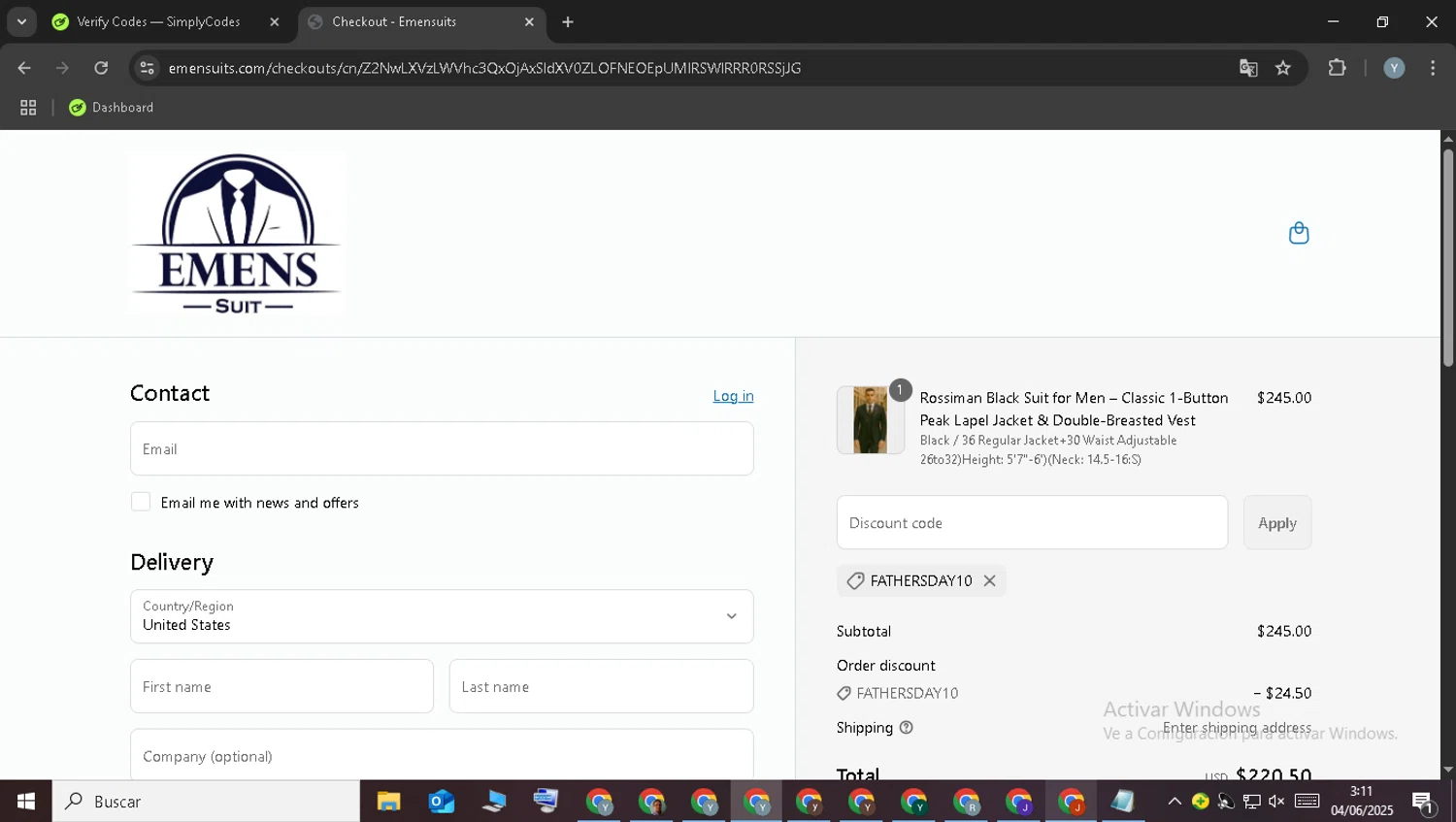Image resolution: width=1456 pixels, height=822 pixels.
Task: Open the shopping bag cart icon
Action: [x=1298, y=233]
